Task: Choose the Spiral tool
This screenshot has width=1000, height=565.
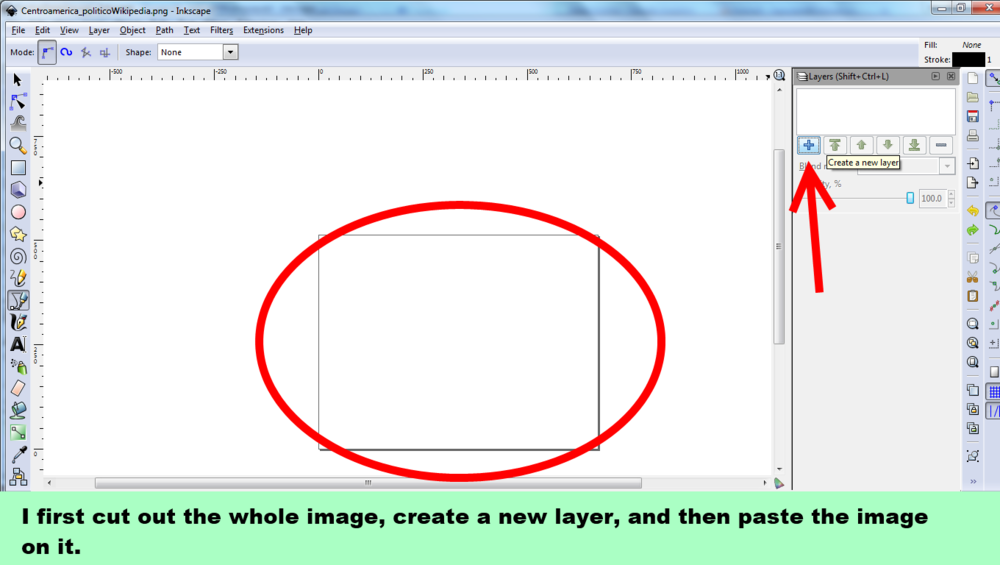Action: tap(18, 256)
